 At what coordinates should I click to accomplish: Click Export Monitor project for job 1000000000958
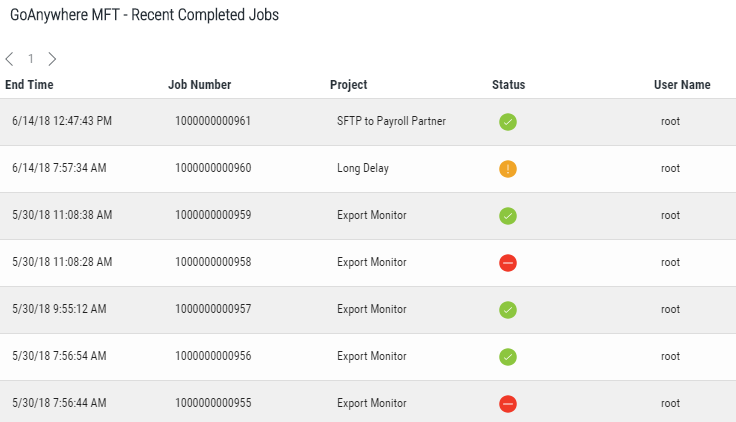[x=372, y=262]
